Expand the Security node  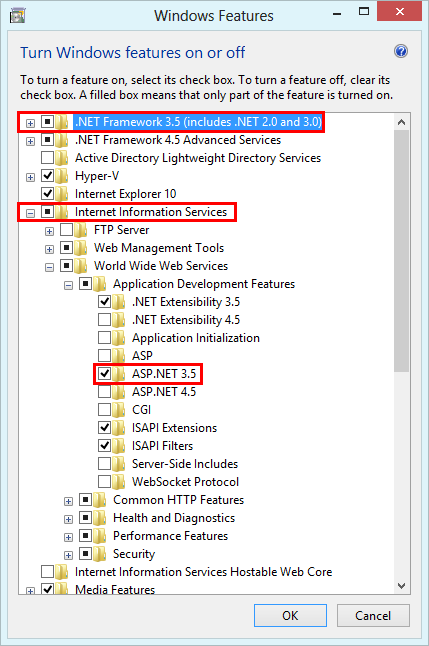coord(68,555)
